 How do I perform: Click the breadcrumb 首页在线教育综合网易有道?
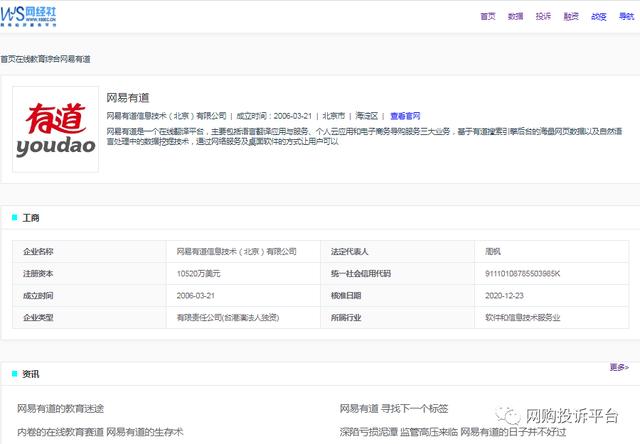(45, 59)
